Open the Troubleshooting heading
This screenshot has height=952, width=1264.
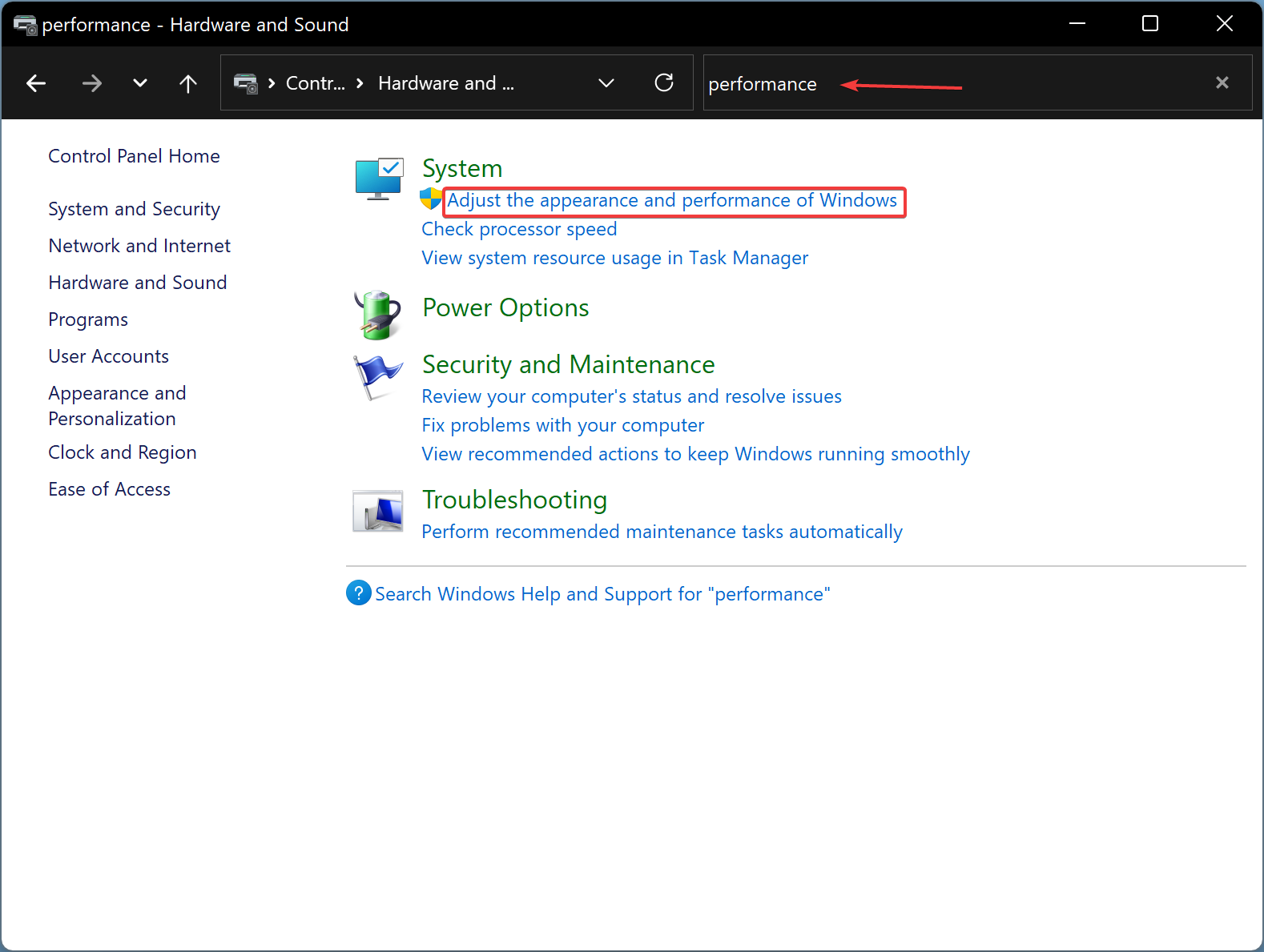pos(514,500)
